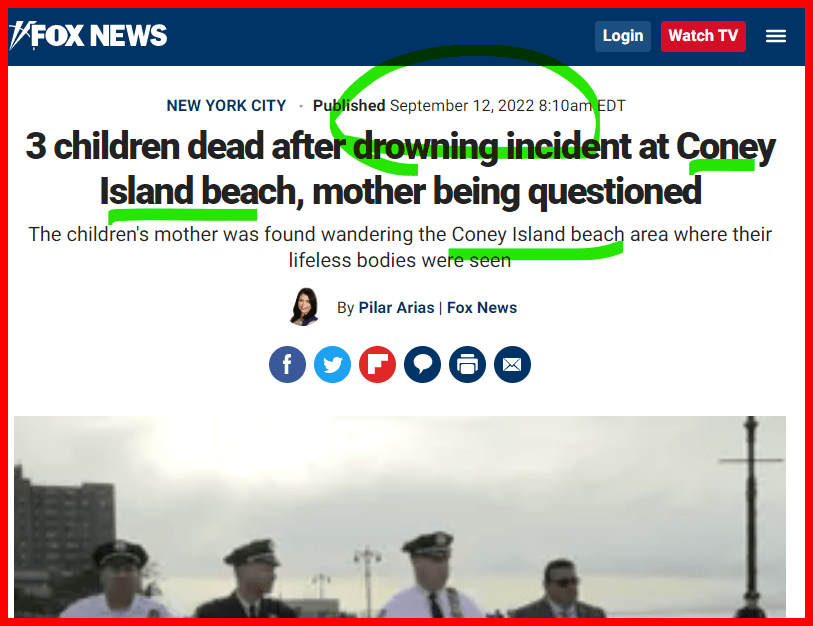Click the police officers article image

coord(400,517)
